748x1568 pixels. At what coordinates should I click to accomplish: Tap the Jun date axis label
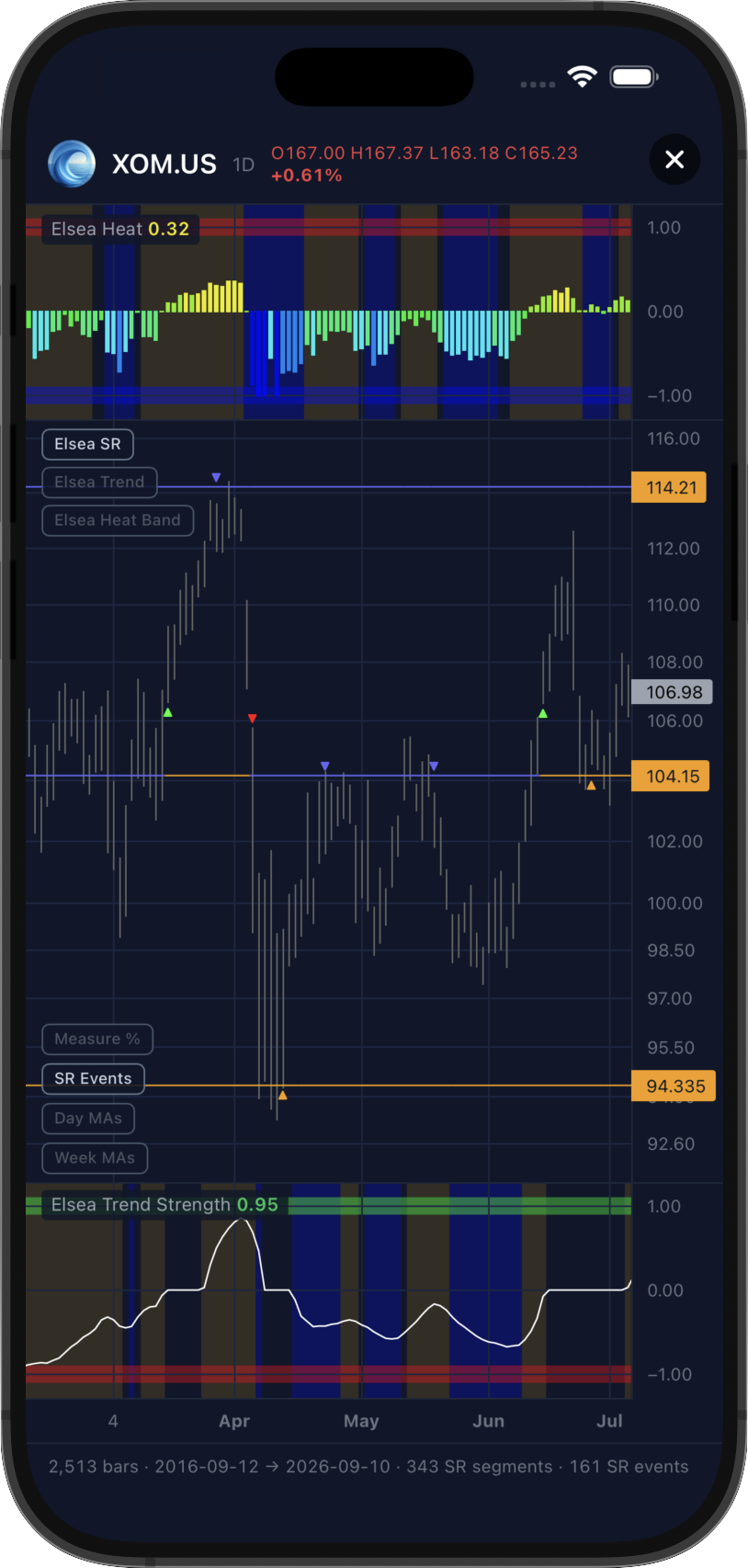tap(488, 1421)
